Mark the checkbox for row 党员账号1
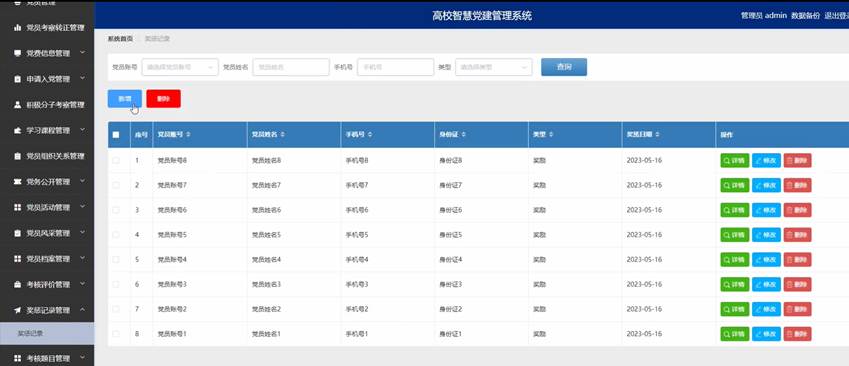This screenshot has width=849, height=366. coord(116,334)
